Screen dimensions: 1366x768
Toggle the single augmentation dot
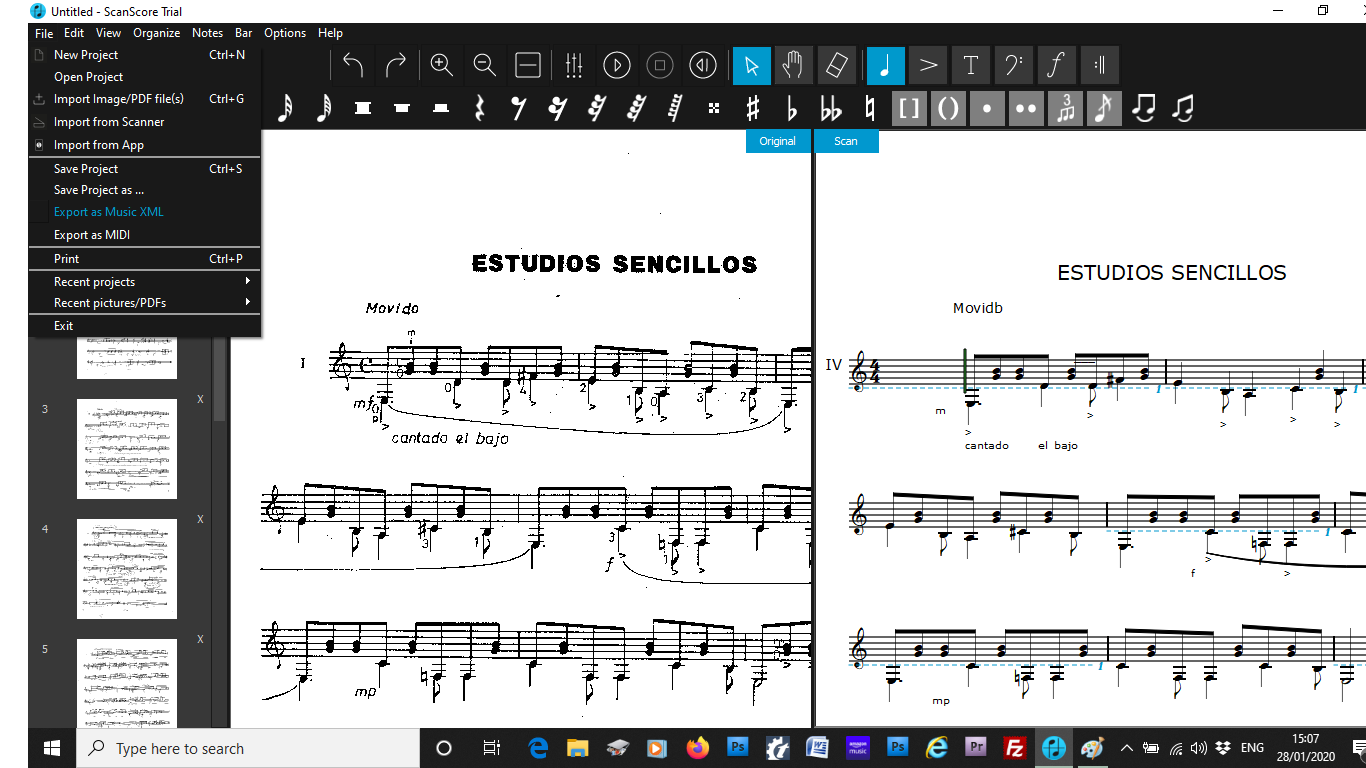coord(987,108)
